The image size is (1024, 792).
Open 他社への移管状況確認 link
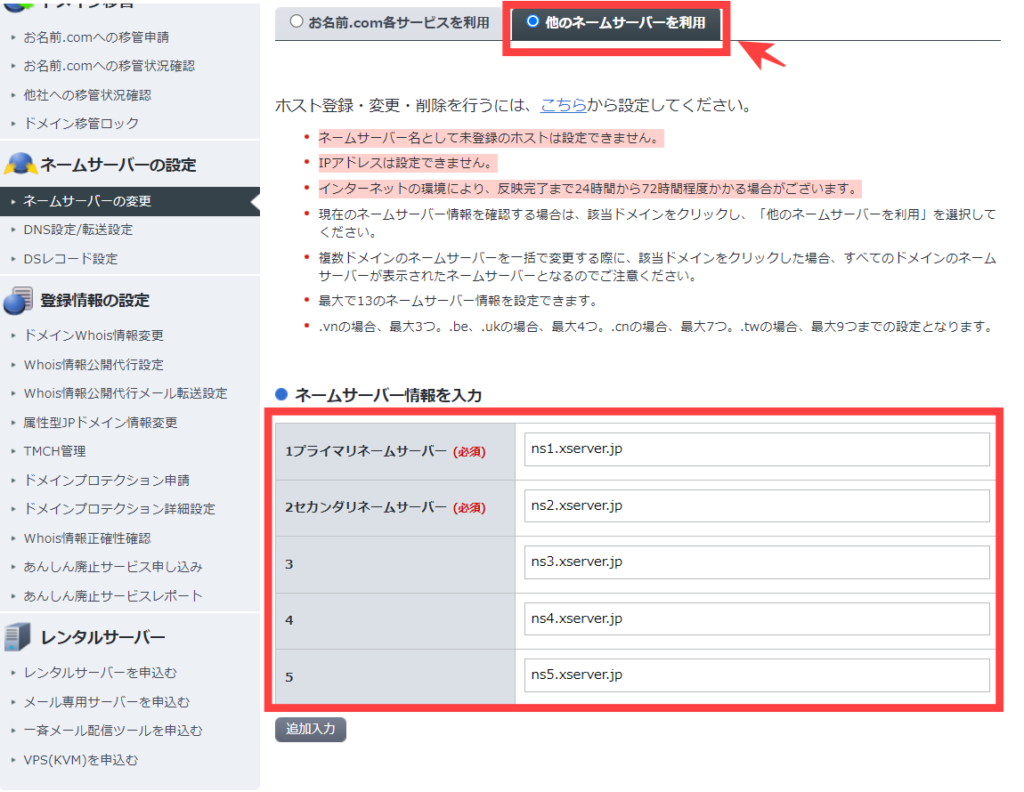pos(87,95)
